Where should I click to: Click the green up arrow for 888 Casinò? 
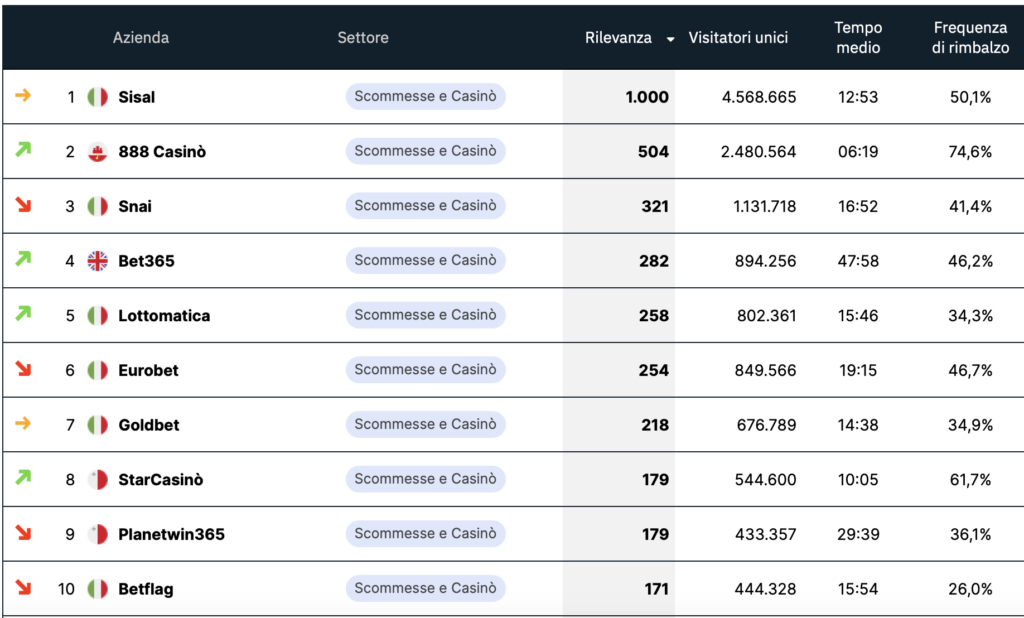pyautogui.click(x=23, y=150)
